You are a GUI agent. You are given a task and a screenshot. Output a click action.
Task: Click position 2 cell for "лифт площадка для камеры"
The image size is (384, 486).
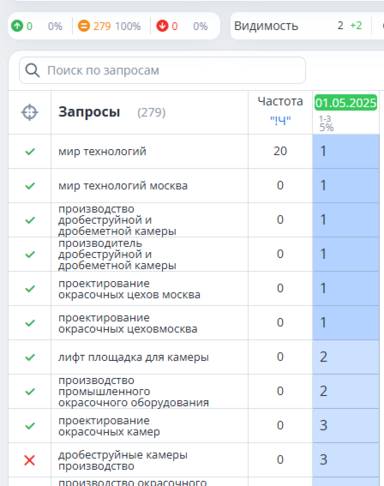tap(346, 357)
